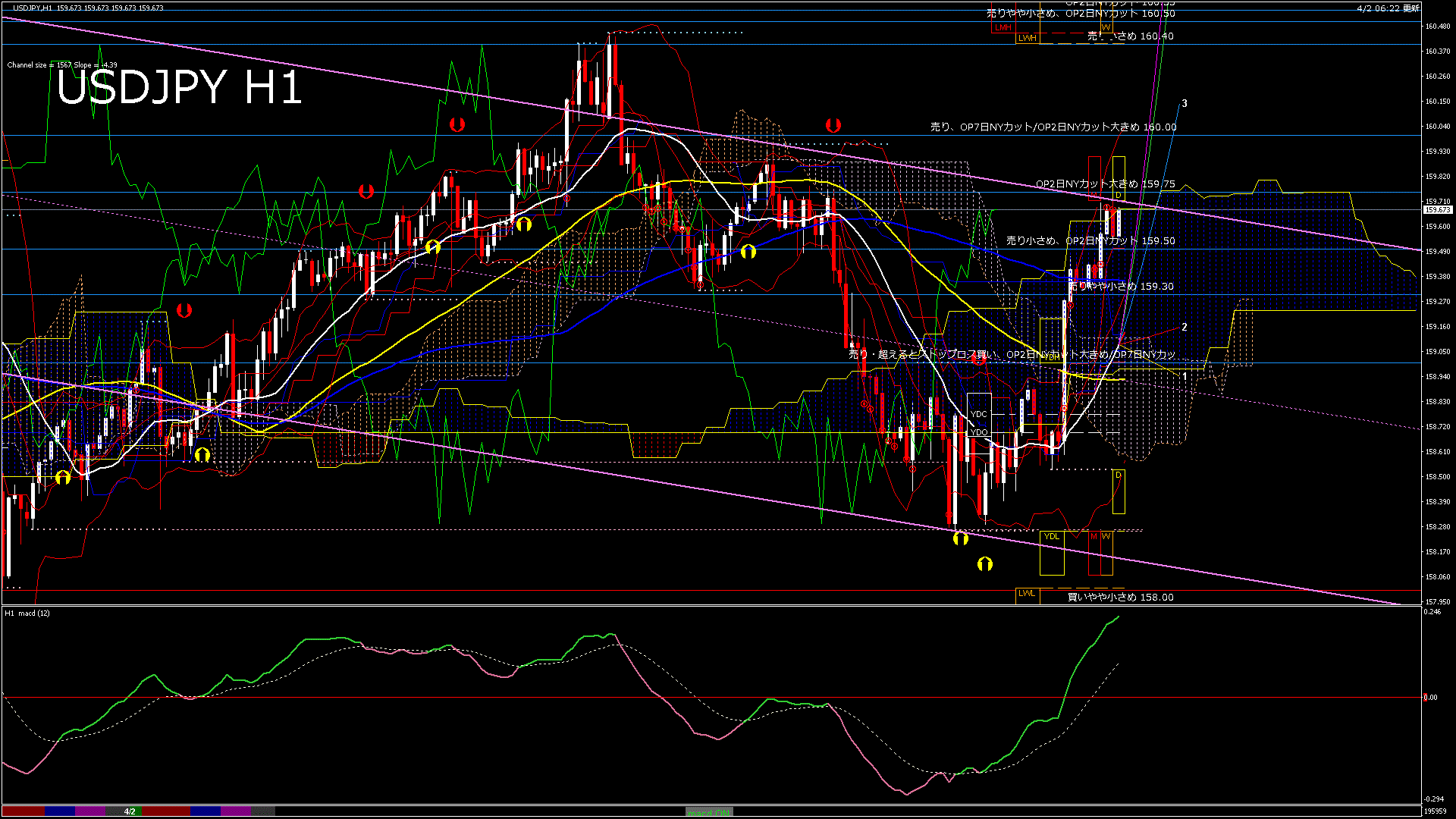Viewport: 1456px width, 819px height.
Task: Select the red LMH label box
Action: pos(1003,27)
